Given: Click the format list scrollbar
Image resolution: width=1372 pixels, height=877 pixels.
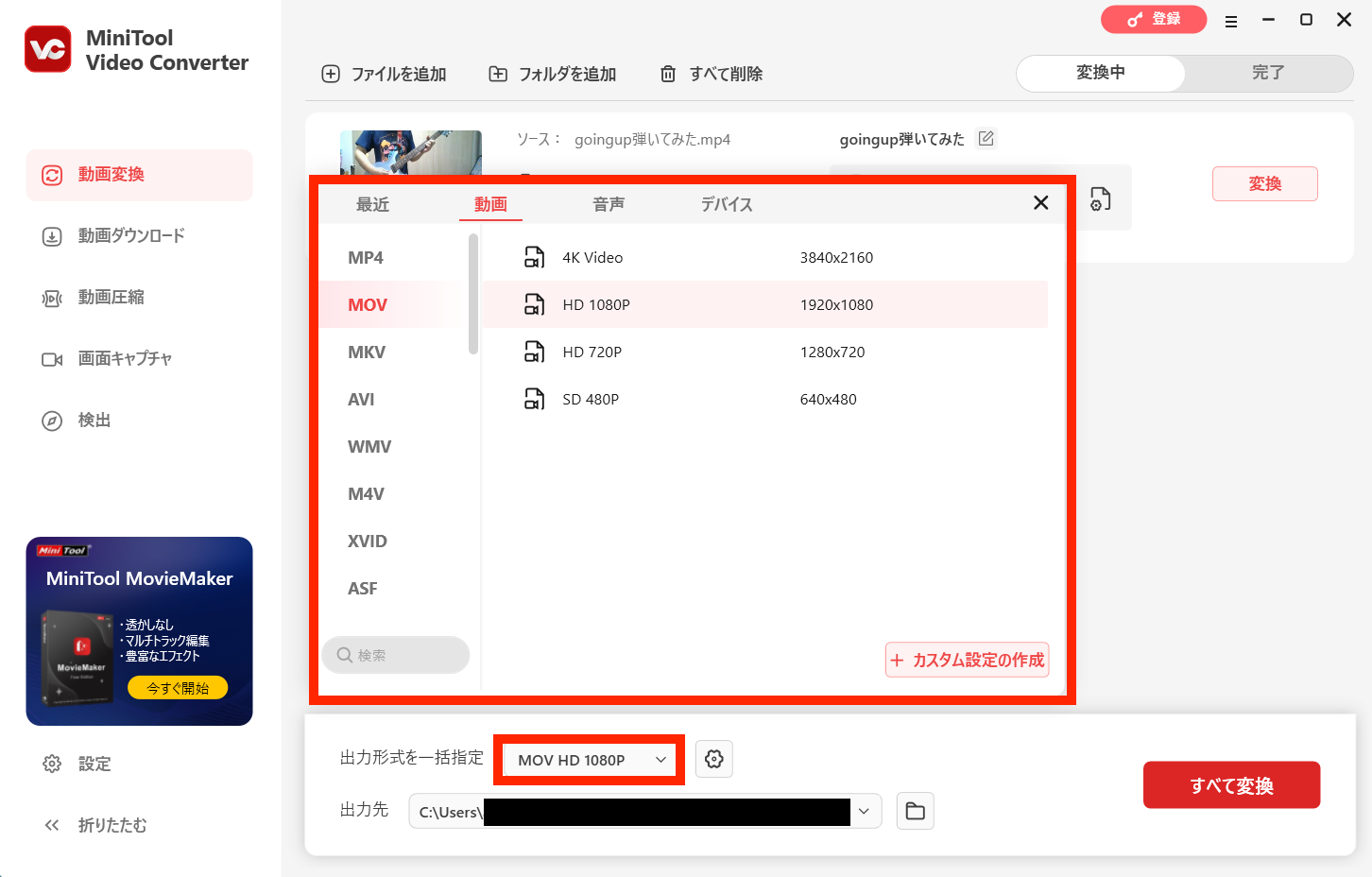Looking at the screenshot, I should tap(473, 294).
